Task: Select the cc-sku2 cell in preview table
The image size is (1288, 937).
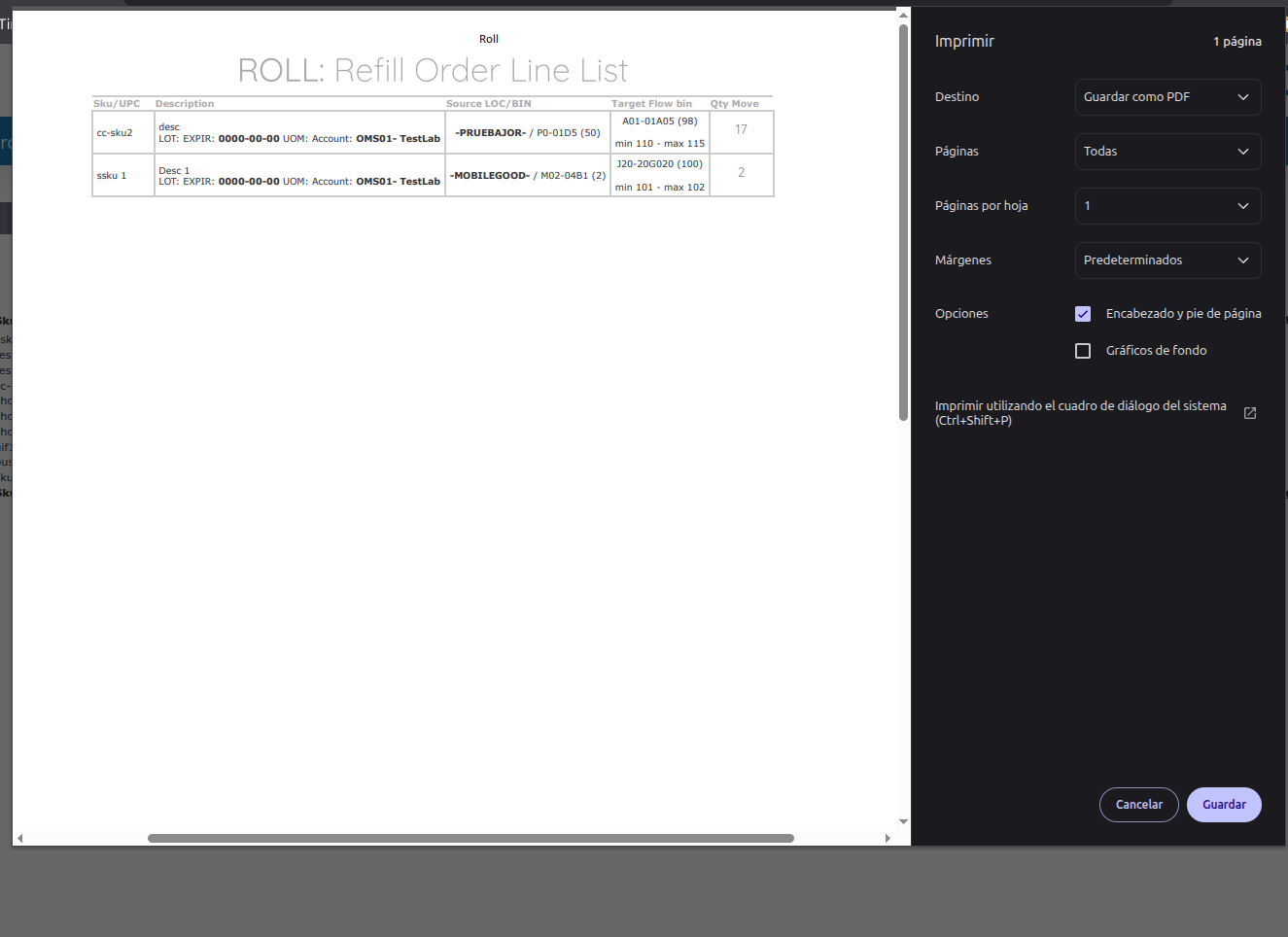Action: click(115, 133)
